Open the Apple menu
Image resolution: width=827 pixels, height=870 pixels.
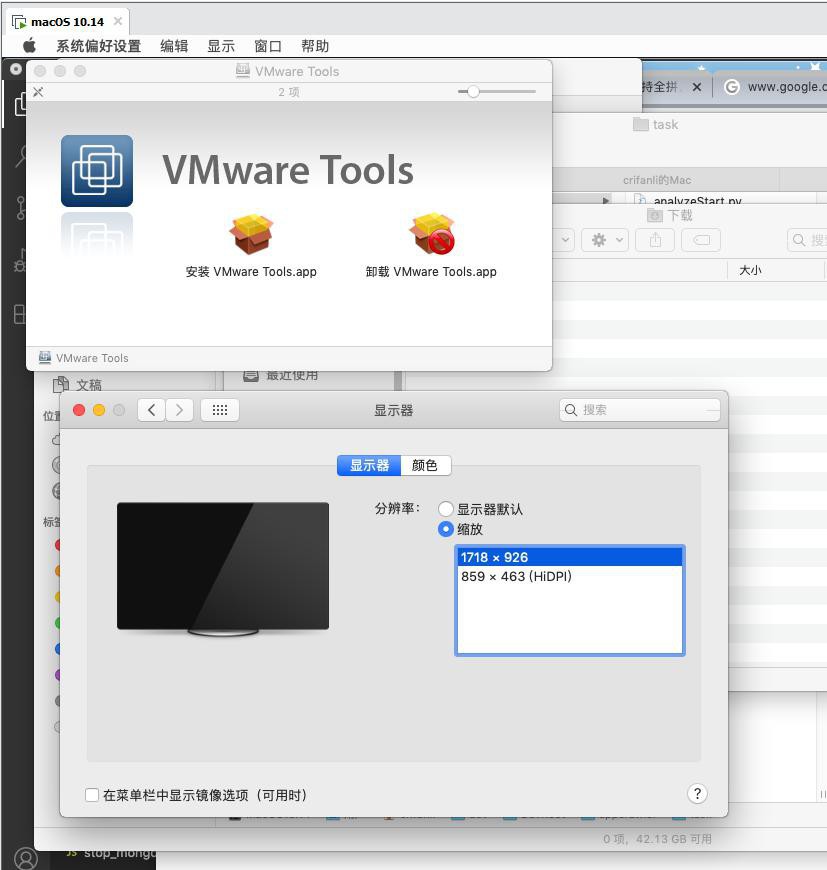click(29, 45)
